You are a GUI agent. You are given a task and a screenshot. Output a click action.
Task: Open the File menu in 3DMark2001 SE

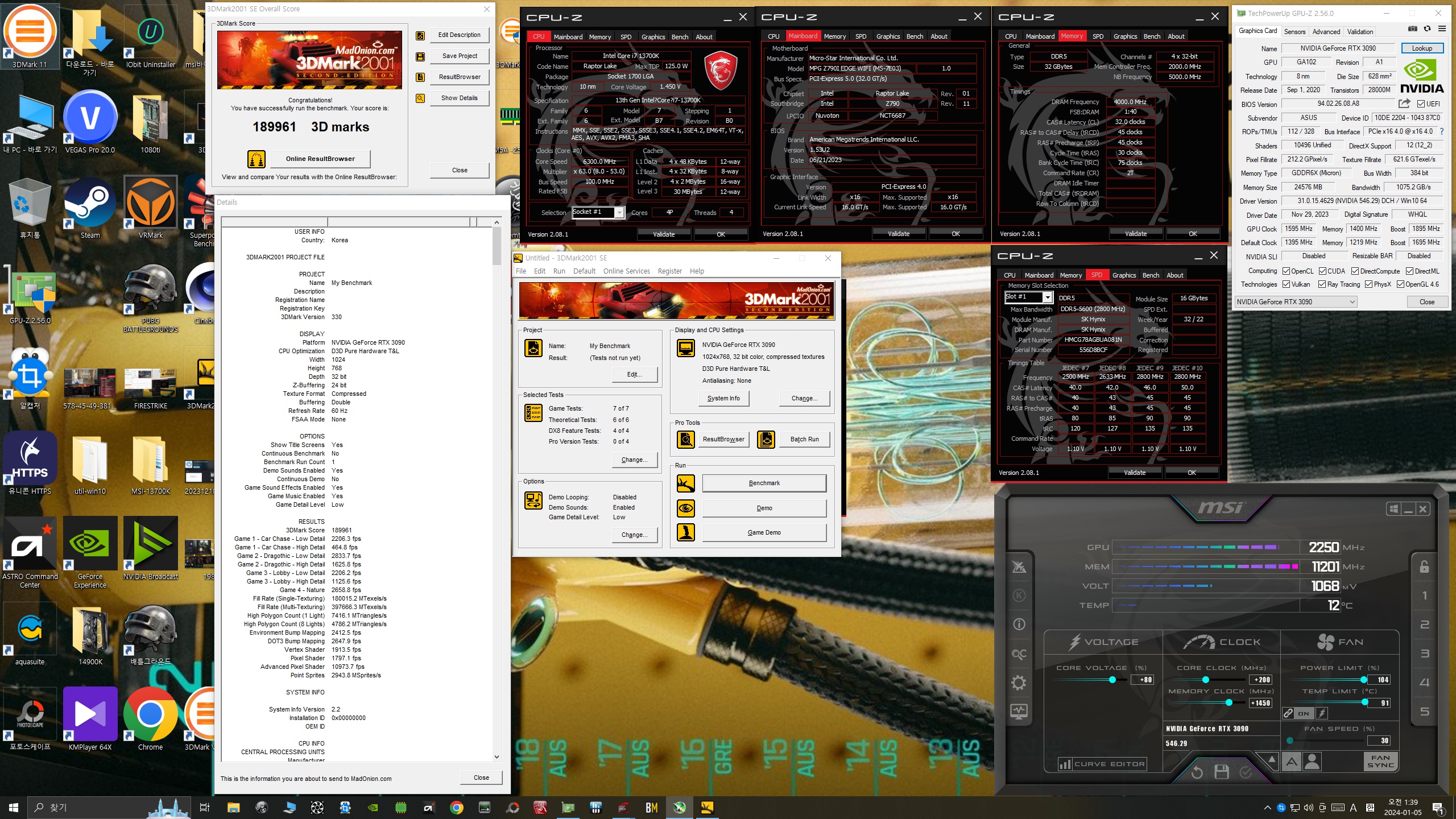(521, 271)
